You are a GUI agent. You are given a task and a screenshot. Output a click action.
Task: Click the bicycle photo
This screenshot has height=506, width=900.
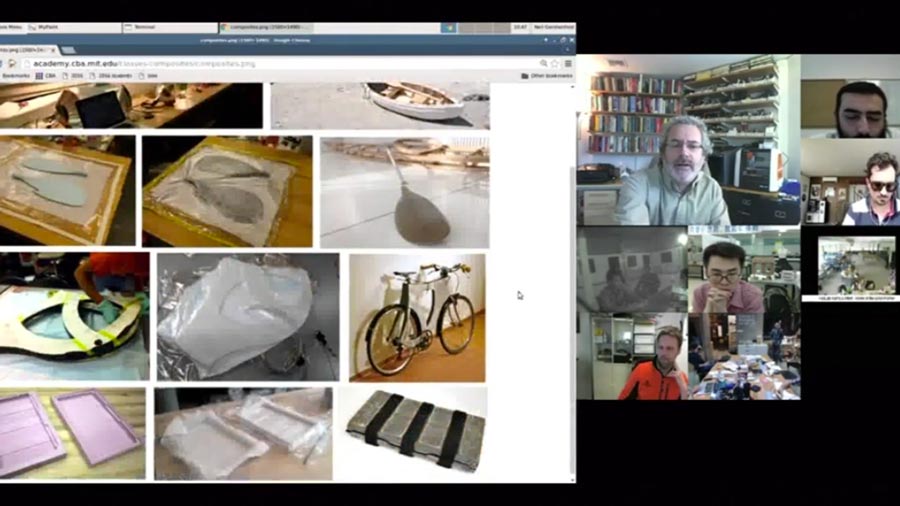point(417,318)
